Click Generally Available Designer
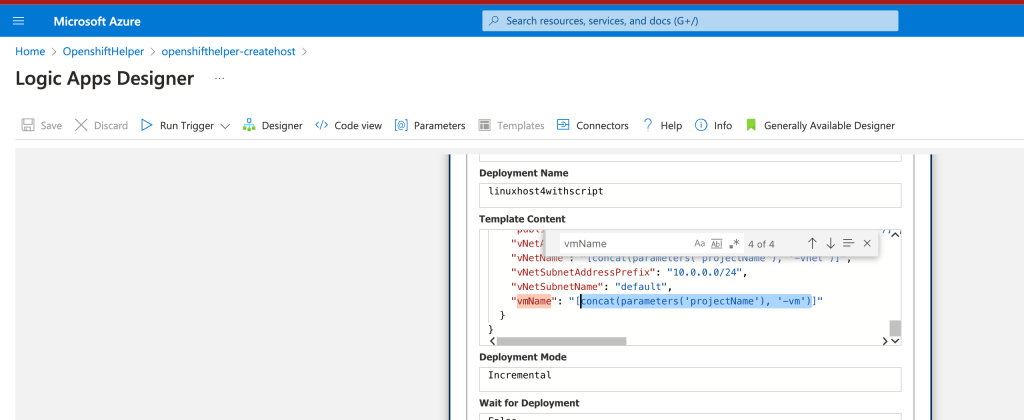The width and height of the screenshot is (1024, 420). point(820,125)
